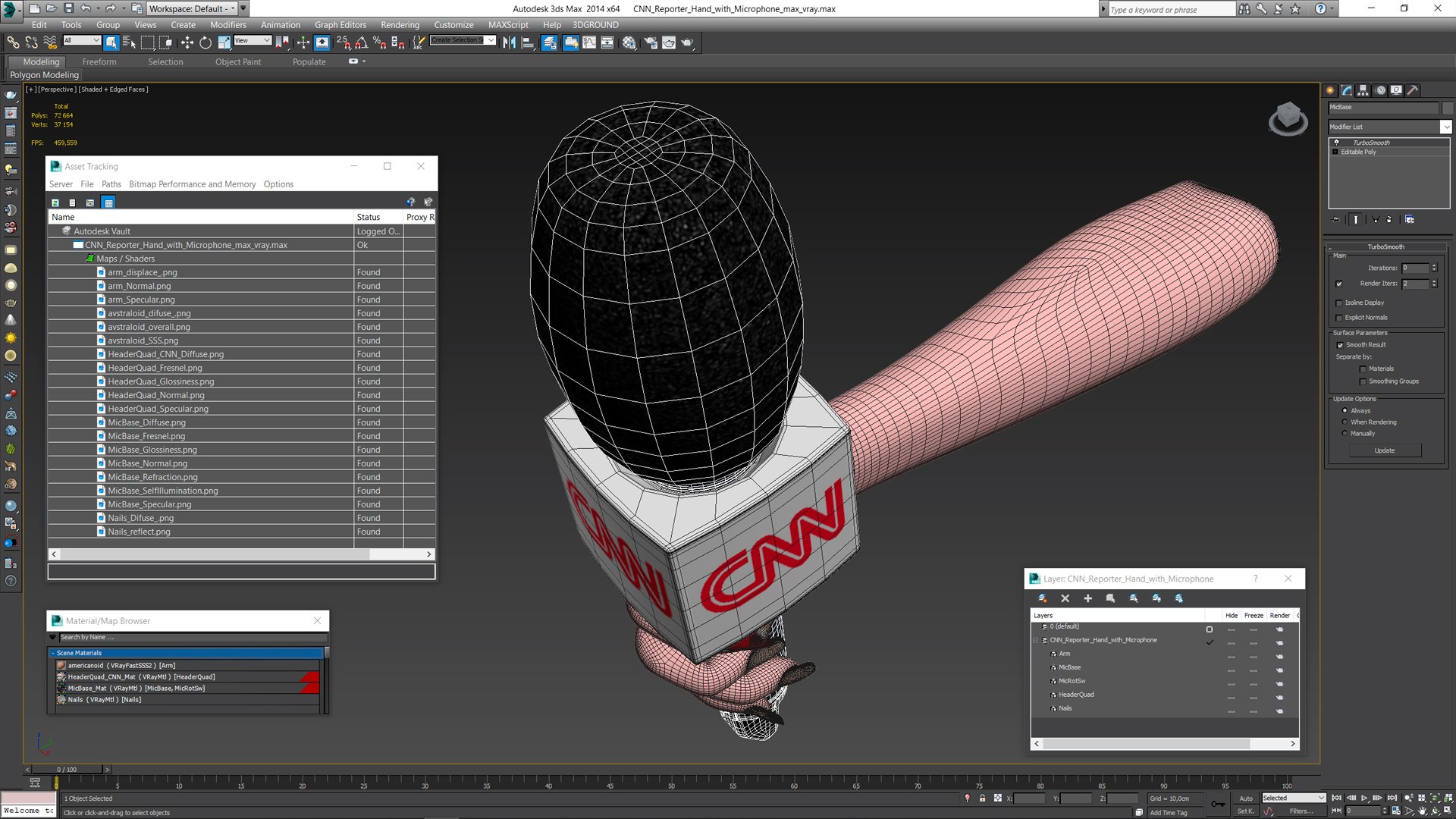Click Configure Modifier Sets icon
Screen dimensions: 1456x819
[1409, 219]
